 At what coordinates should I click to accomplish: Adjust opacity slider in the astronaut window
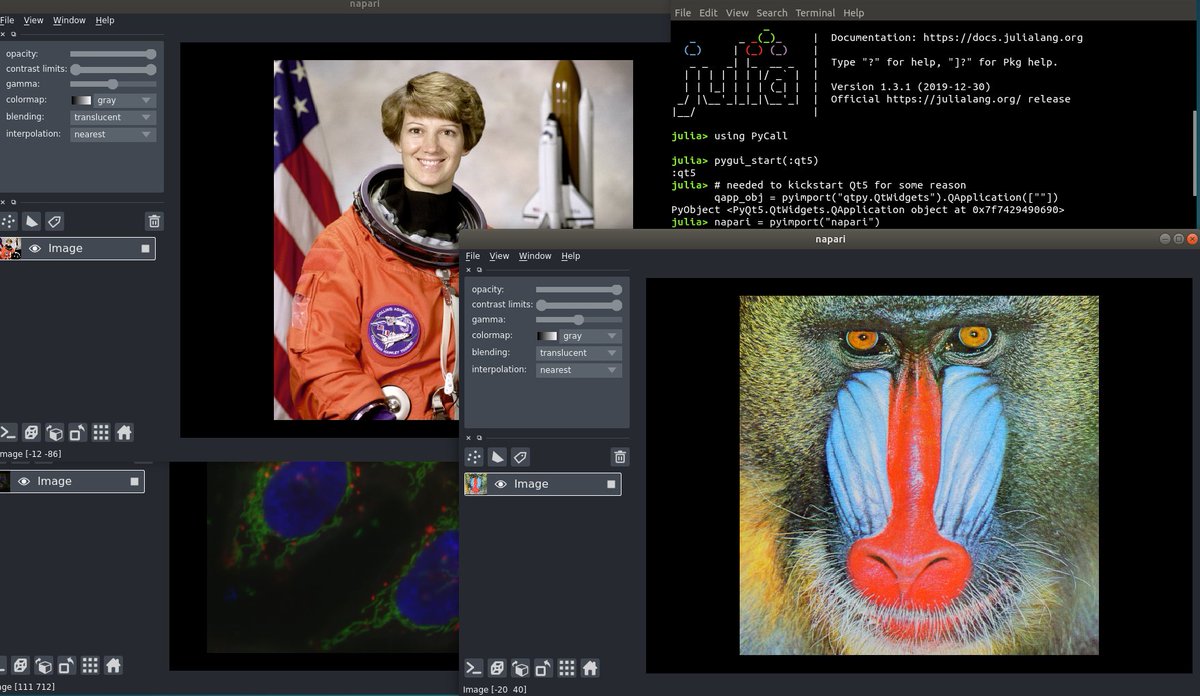tap(113, 54)
